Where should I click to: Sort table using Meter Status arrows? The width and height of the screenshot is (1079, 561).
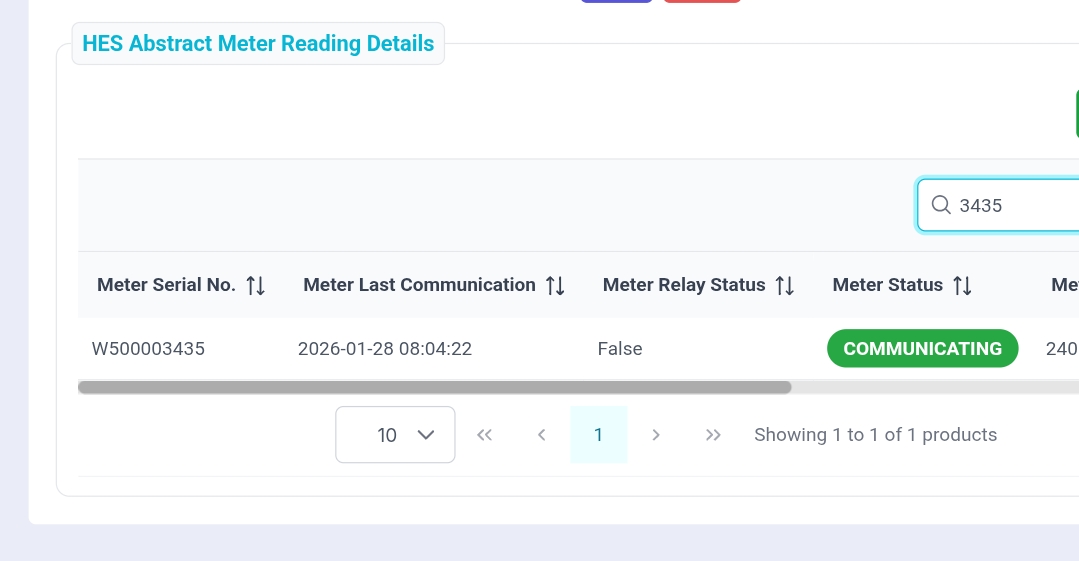962,285
